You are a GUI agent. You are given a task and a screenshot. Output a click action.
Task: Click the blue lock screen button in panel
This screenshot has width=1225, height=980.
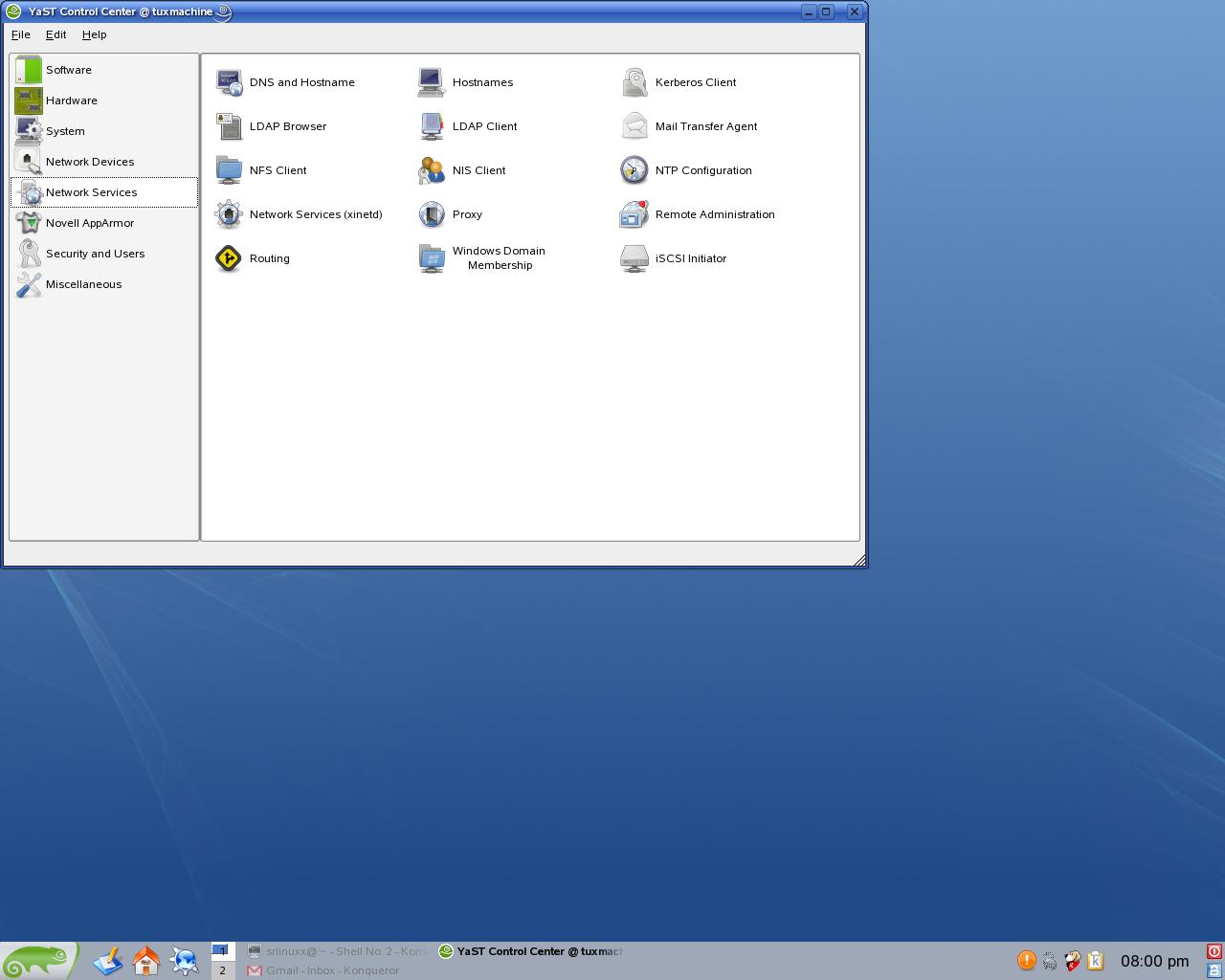[1214, 970]
